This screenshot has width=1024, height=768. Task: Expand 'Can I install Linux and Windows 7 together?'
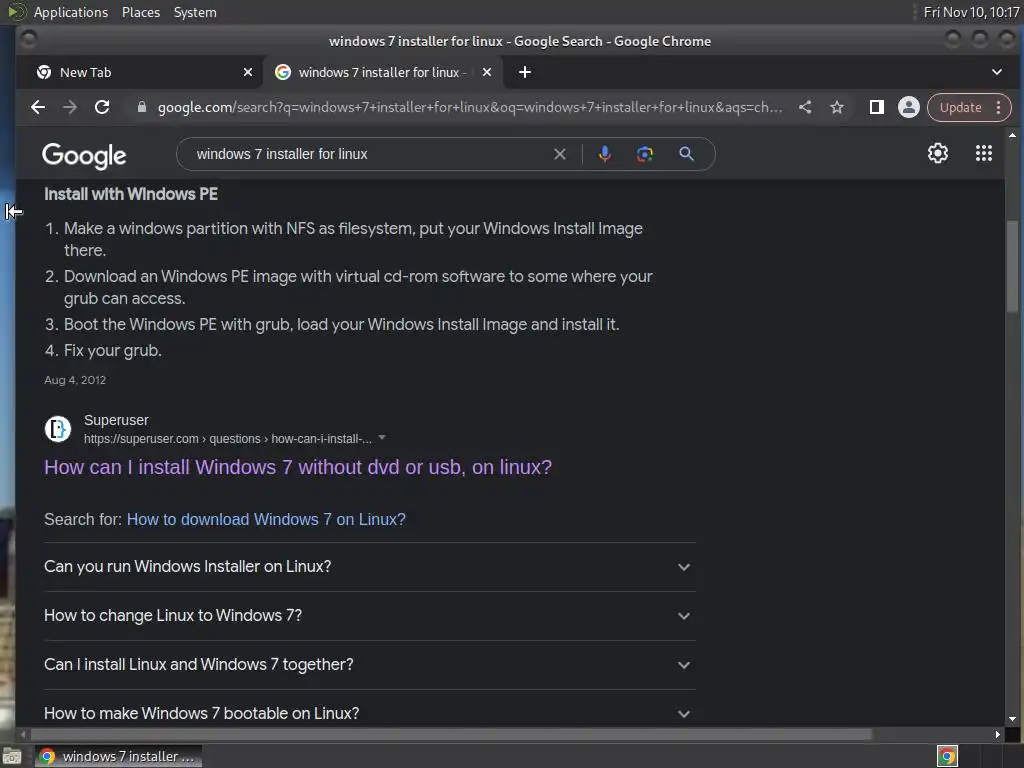[x=370, y=665]
